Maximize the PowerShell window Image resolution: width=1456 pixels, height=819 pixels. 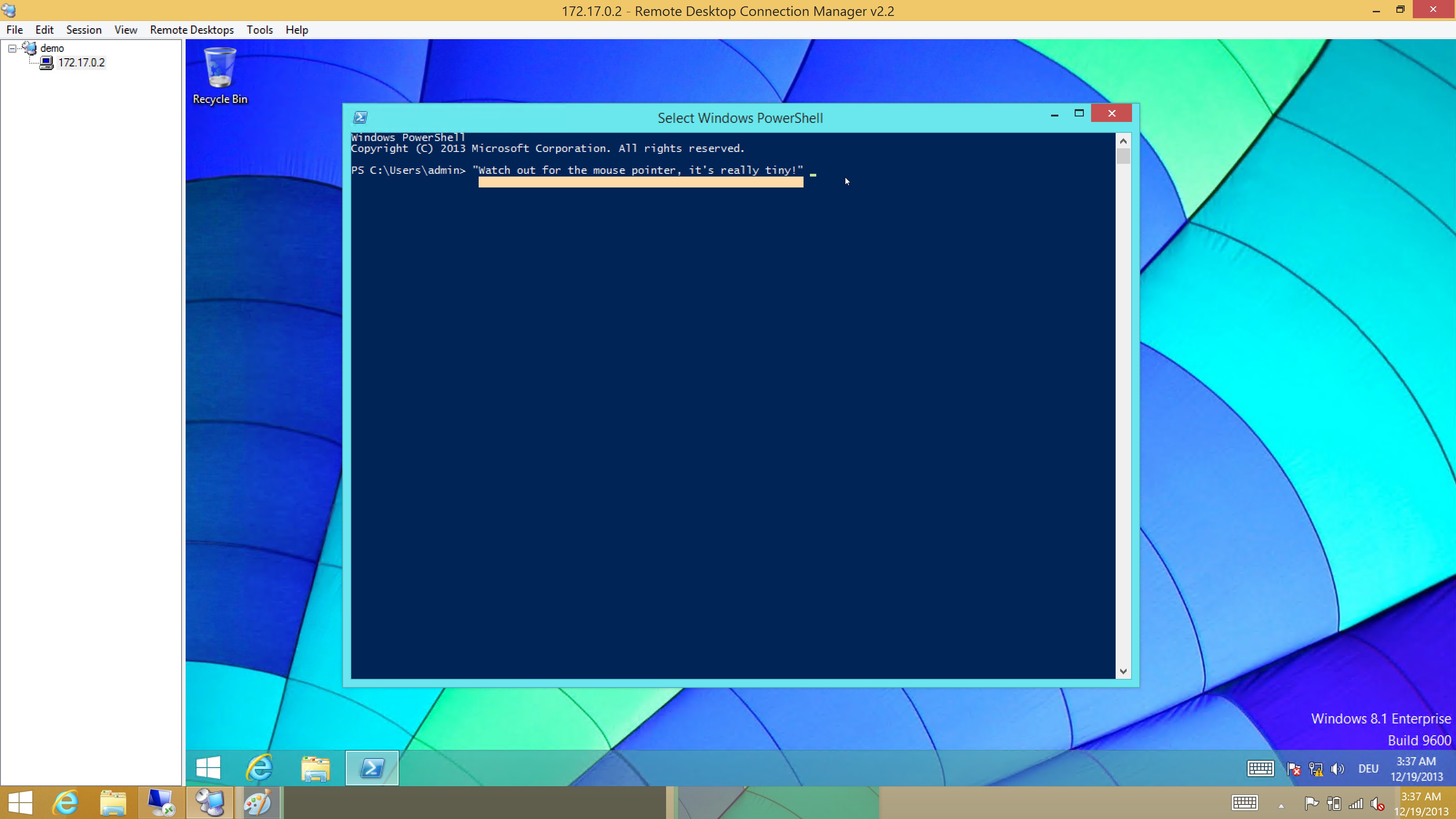click(1078, 114)
